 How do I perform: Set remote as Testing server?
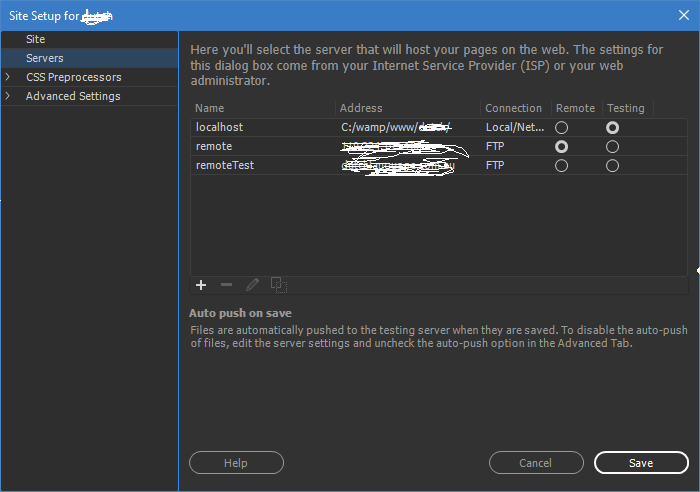(612, 147)
